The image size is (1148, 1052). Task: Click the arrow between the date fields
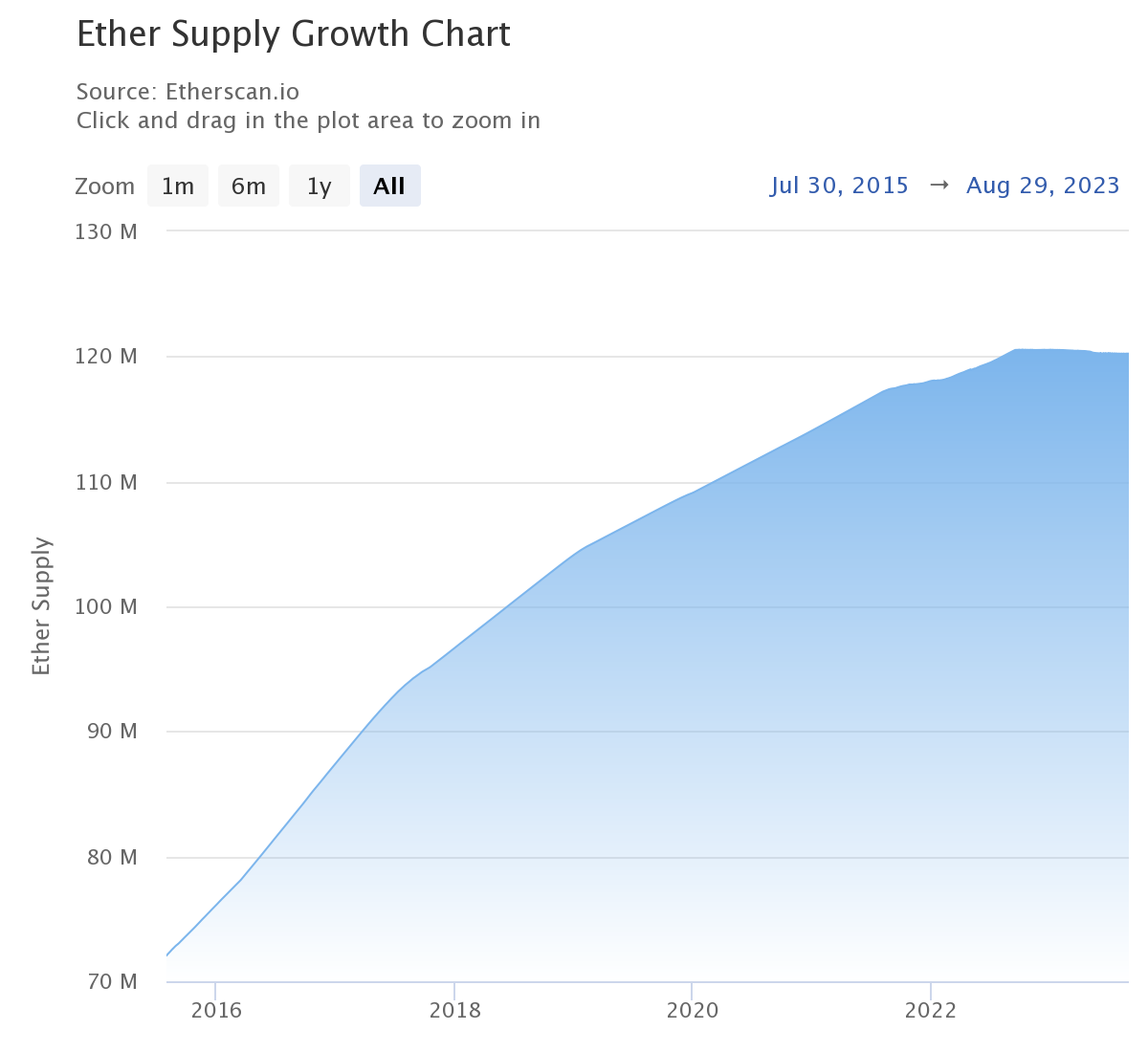click(938, 186)
